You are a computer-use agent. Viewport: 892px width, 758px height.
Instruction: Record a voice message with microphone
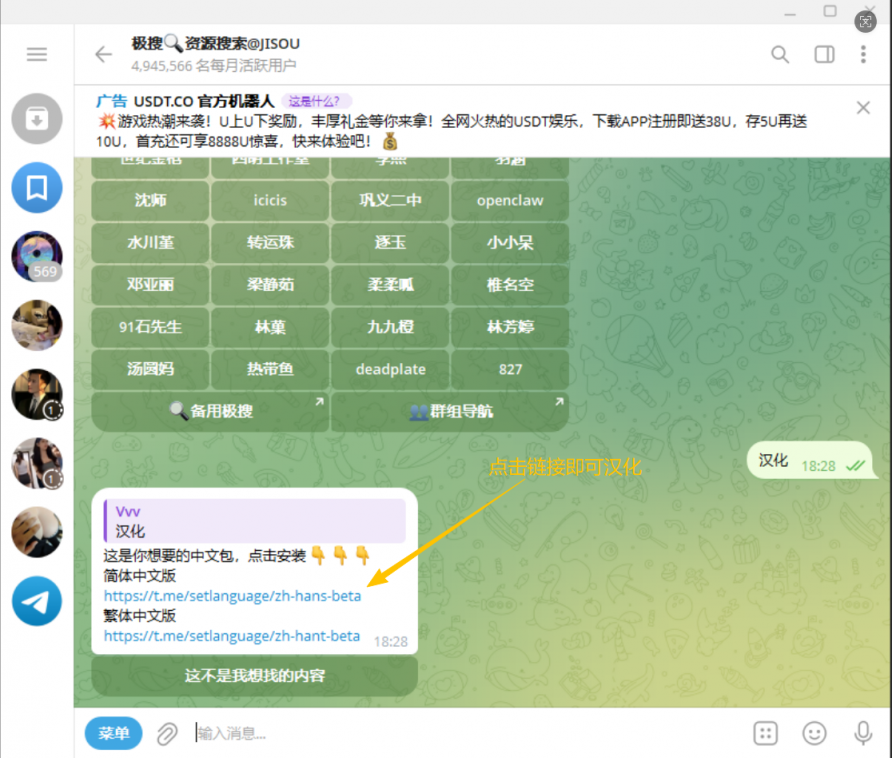(863, 734)
